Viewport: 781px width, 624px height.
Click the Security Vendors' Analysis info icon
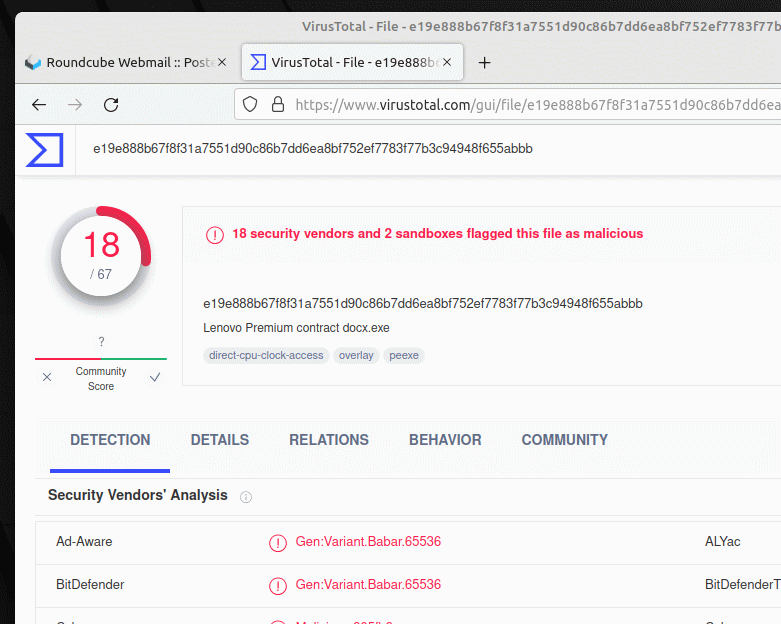point(246,497)
